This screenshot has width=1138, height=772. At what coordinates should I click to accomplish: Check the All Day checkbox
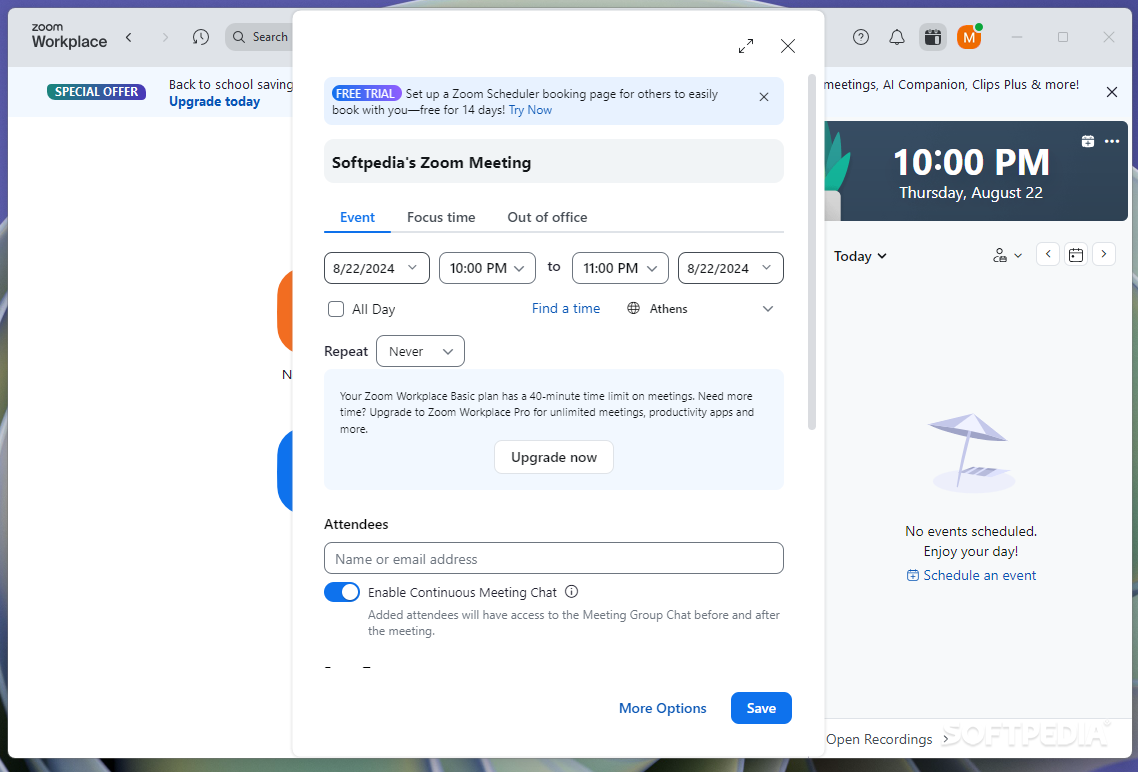point(336,309)
